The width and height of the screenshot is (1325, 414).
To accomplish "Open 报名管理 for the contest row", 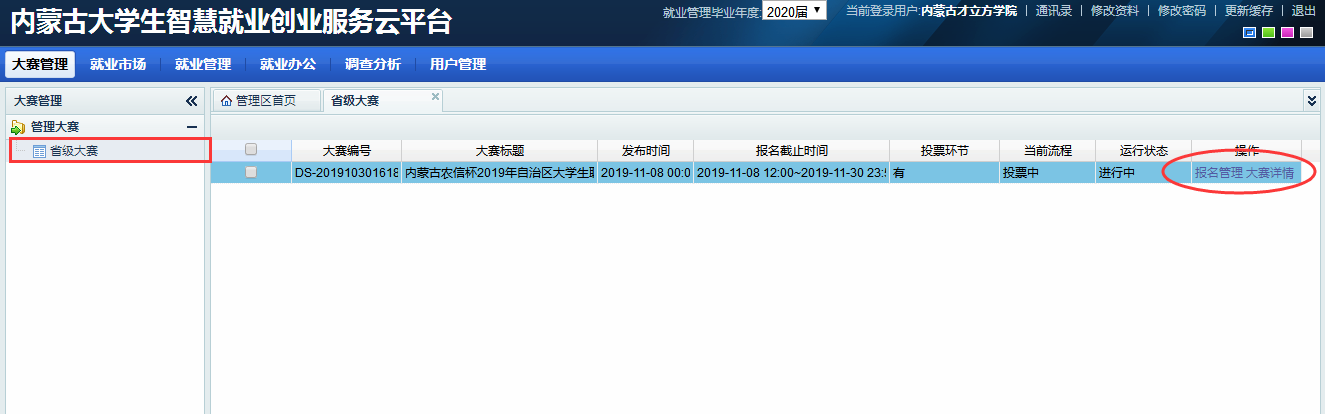I will [1218, 172].
